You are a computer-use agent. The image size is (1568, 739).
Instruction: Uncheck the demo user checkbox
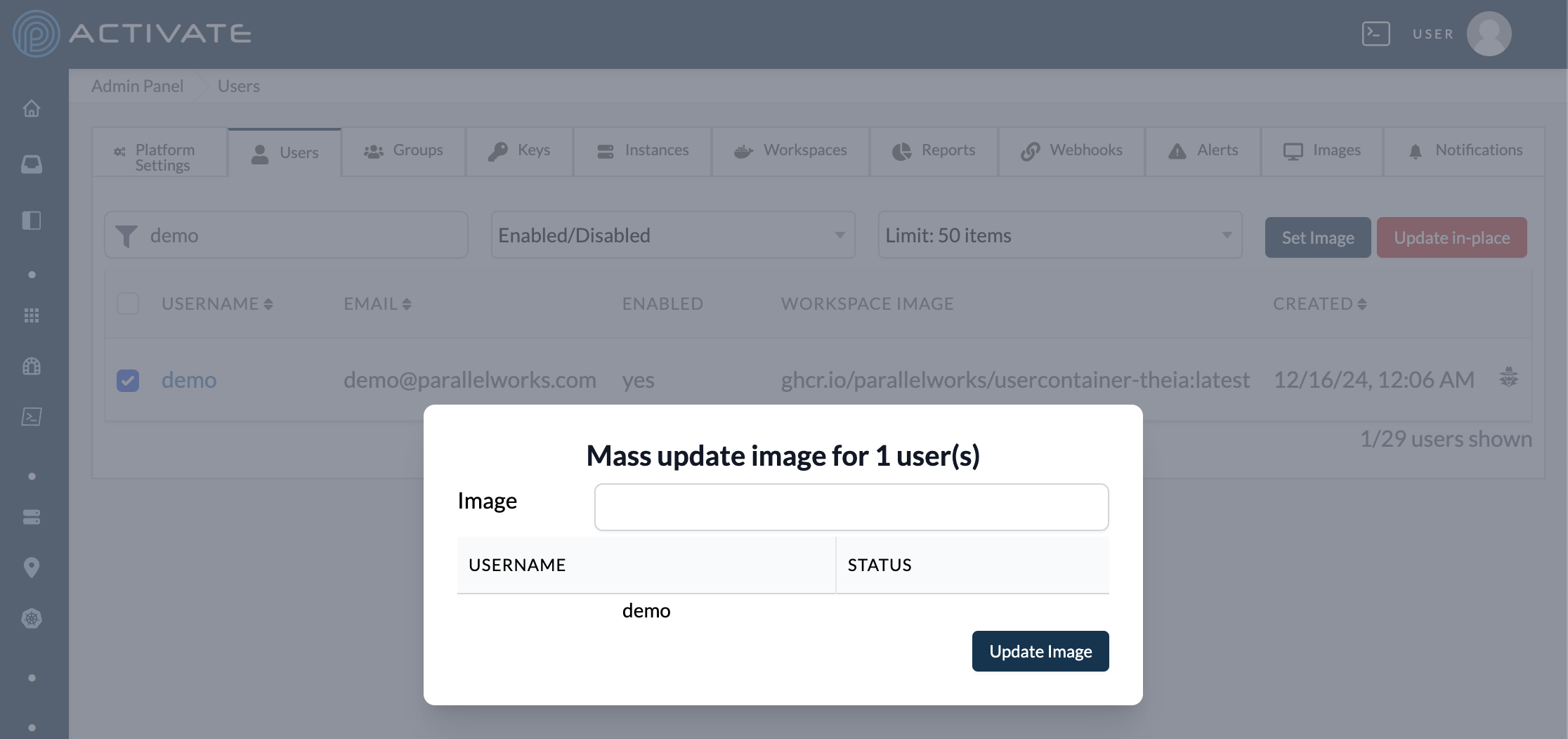[x=128, y=380]
